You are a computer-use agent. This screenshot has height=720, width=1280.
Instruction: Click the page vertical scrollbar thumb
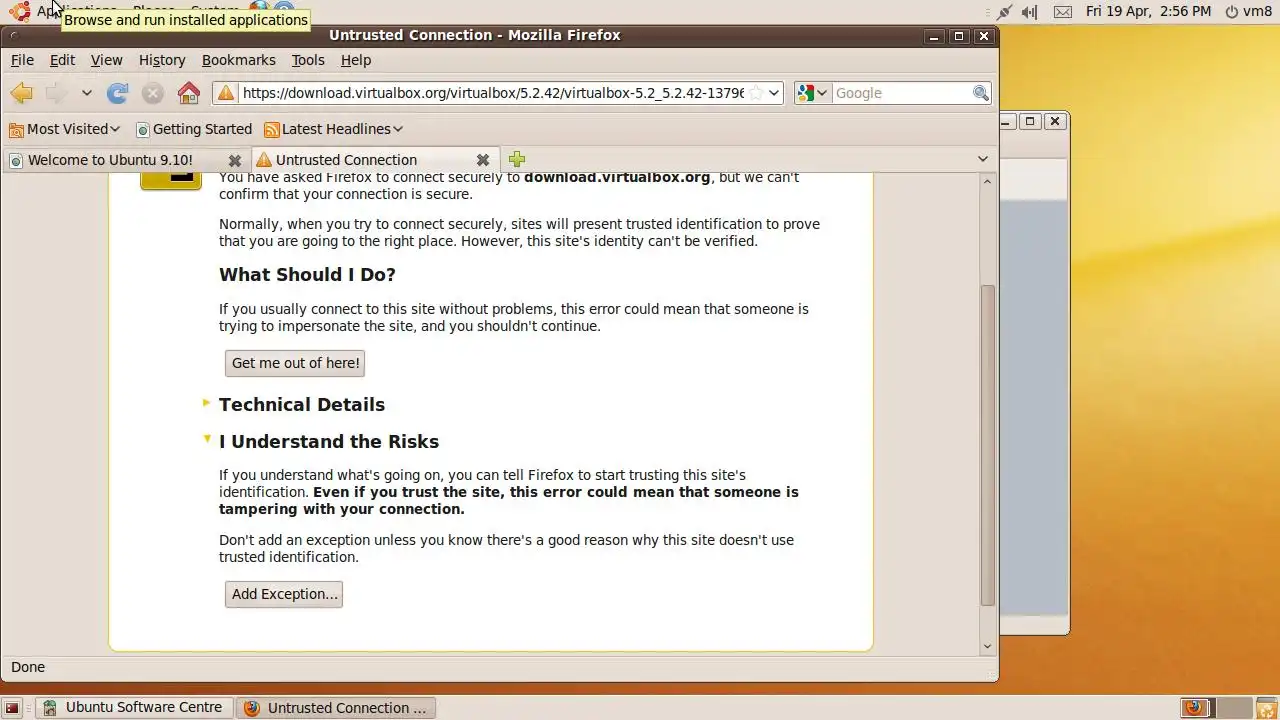[987, 445]
